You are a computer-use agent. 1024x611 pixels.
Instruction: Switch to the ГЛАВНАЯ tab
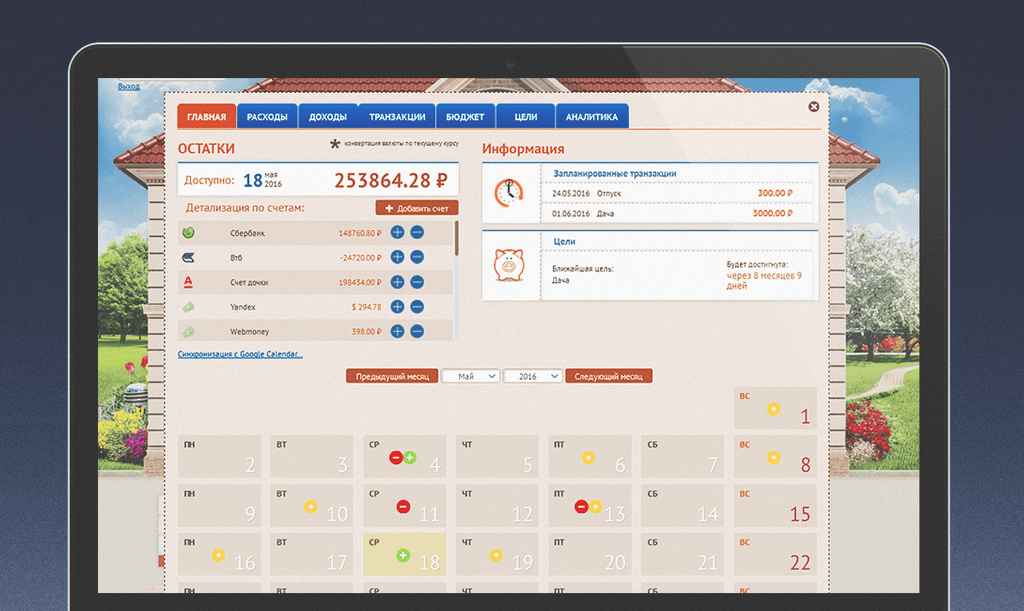[206, 116]
